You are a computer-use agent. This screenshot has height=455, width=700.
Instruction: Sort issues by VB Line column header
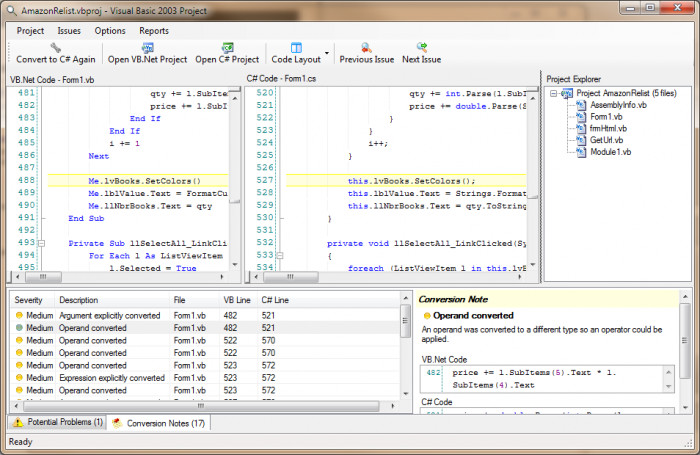click(x=238, y=300)
